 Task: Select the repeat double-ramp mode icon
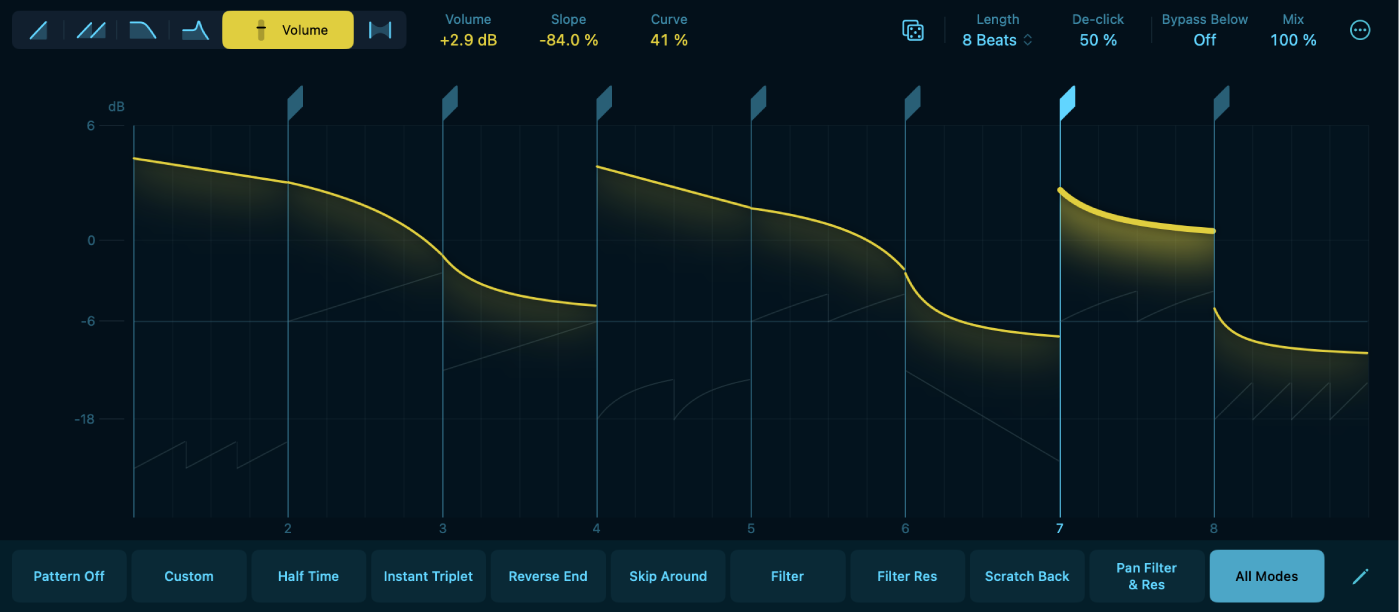click(x=91, y=30)
